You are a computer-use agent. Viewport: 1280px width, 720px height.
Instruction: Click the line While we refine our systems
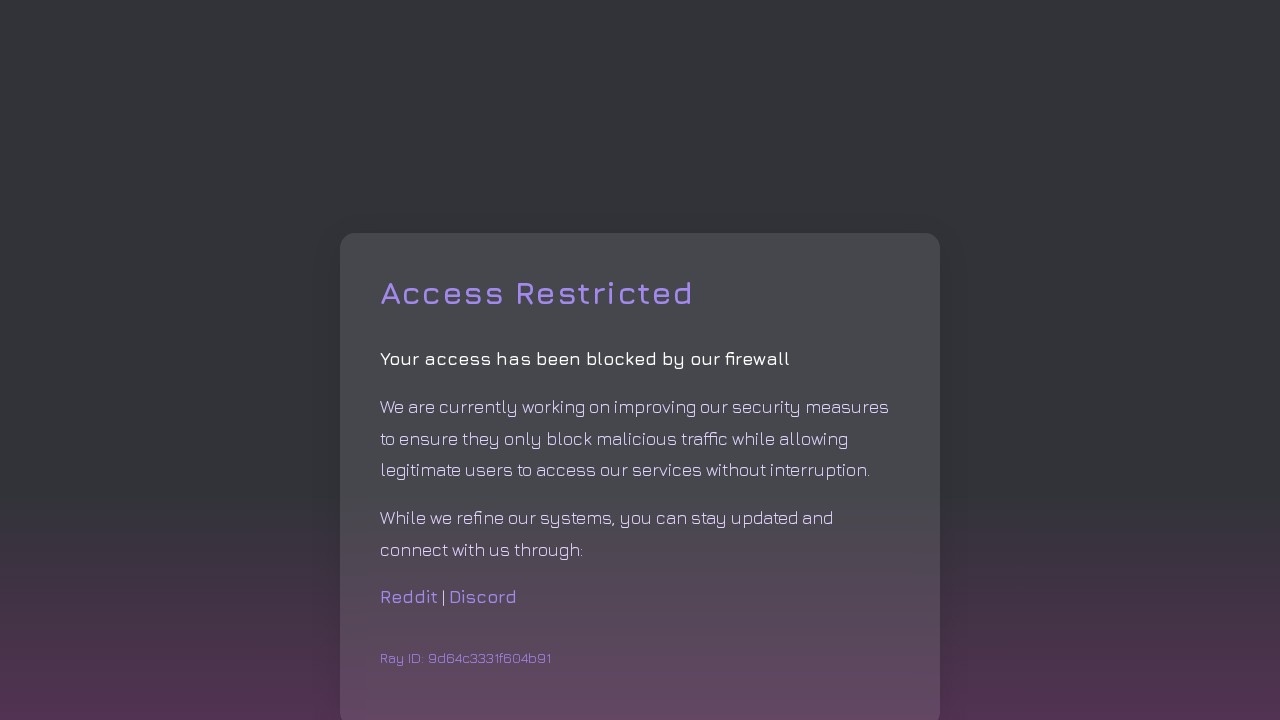pyautogui.click(x=606, y=518)
